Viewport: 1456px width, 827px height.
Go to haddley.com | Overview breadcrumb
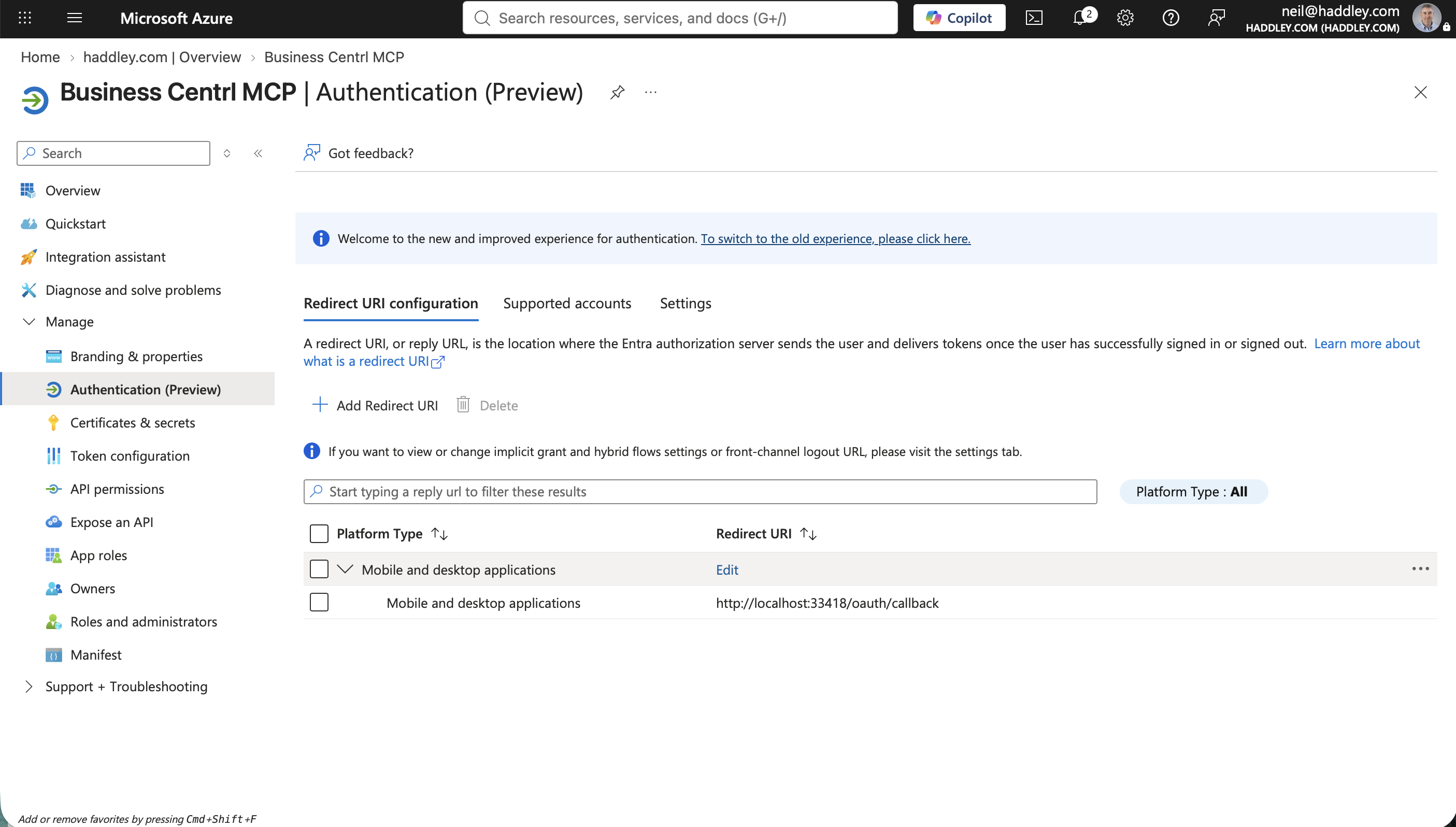coord(162,58)
